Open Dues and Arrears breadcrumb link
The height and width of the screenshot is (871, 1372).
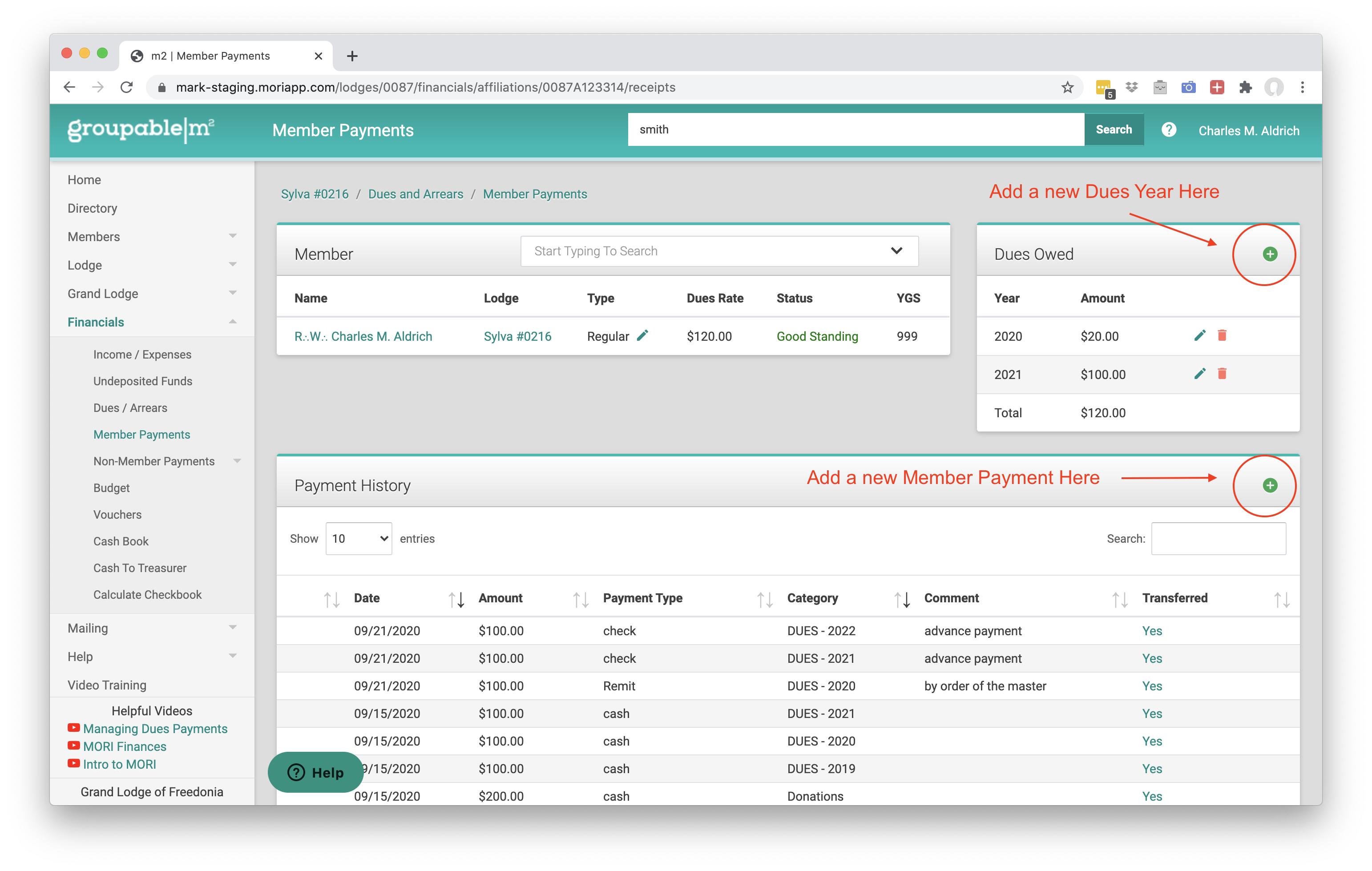pyautogui.click(x=416, y=194)
